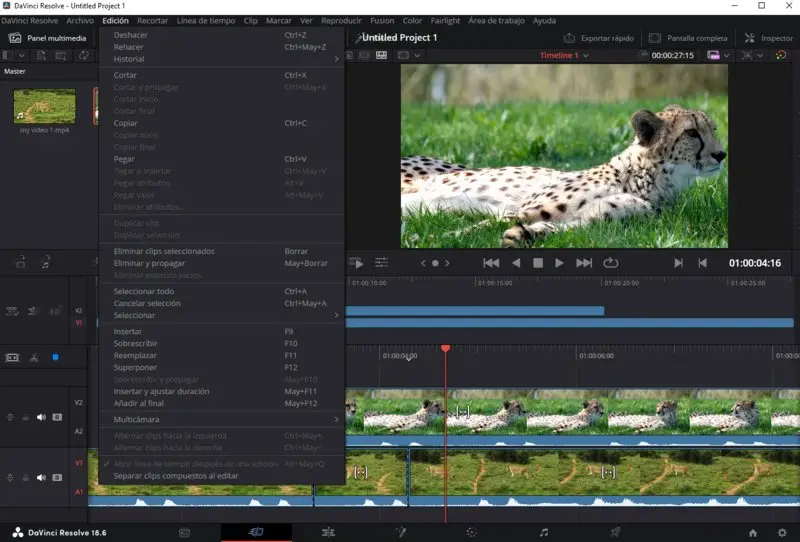This screenshot has height=542, width=800.
Task: Click the red playhead handle on timeline ruler
Action: coord(445,348)
